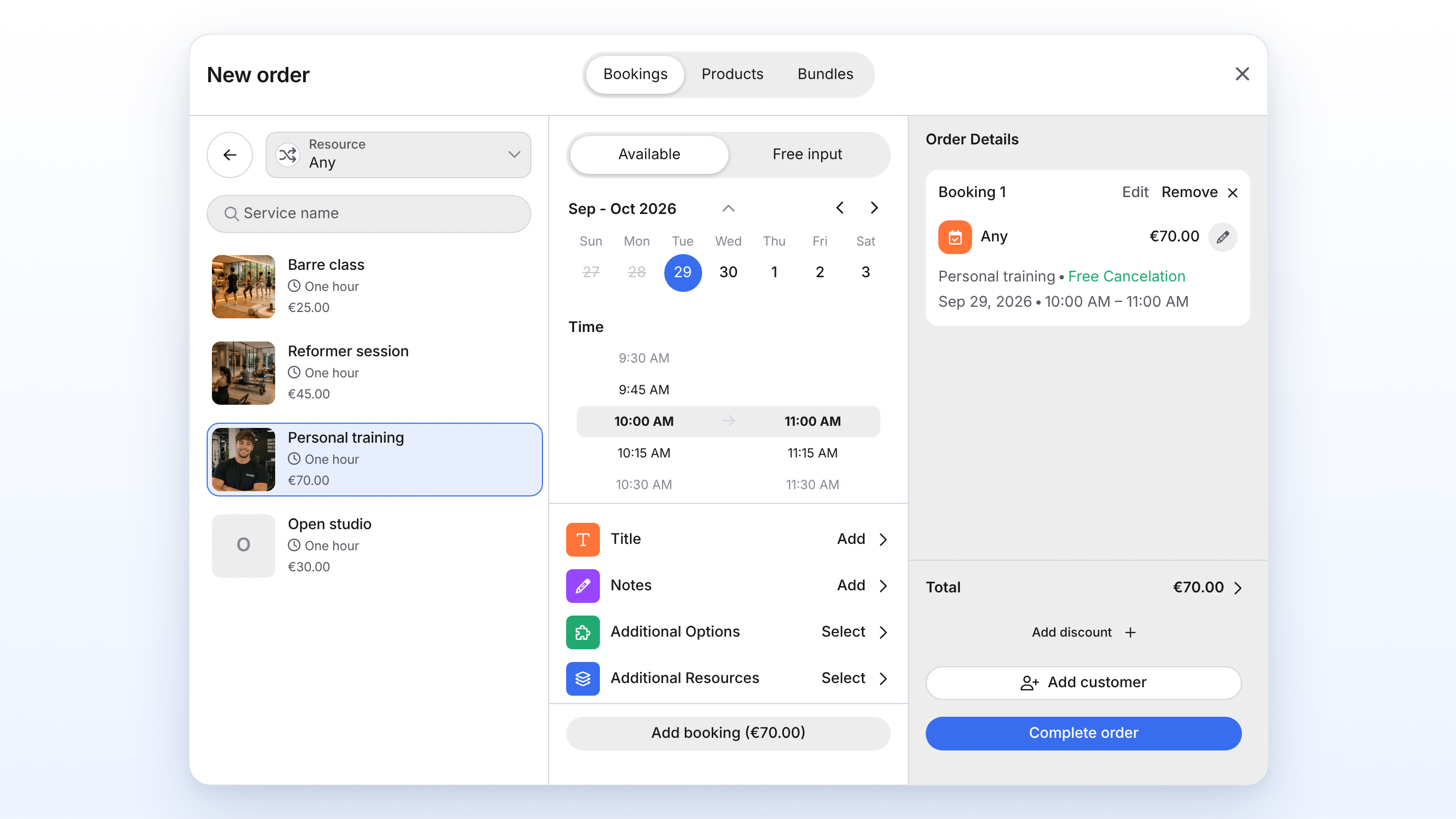The width and height of the screenshot is (1456, 819).
Task: Open Additional Resources Select chevron
Action: point(883,678)
